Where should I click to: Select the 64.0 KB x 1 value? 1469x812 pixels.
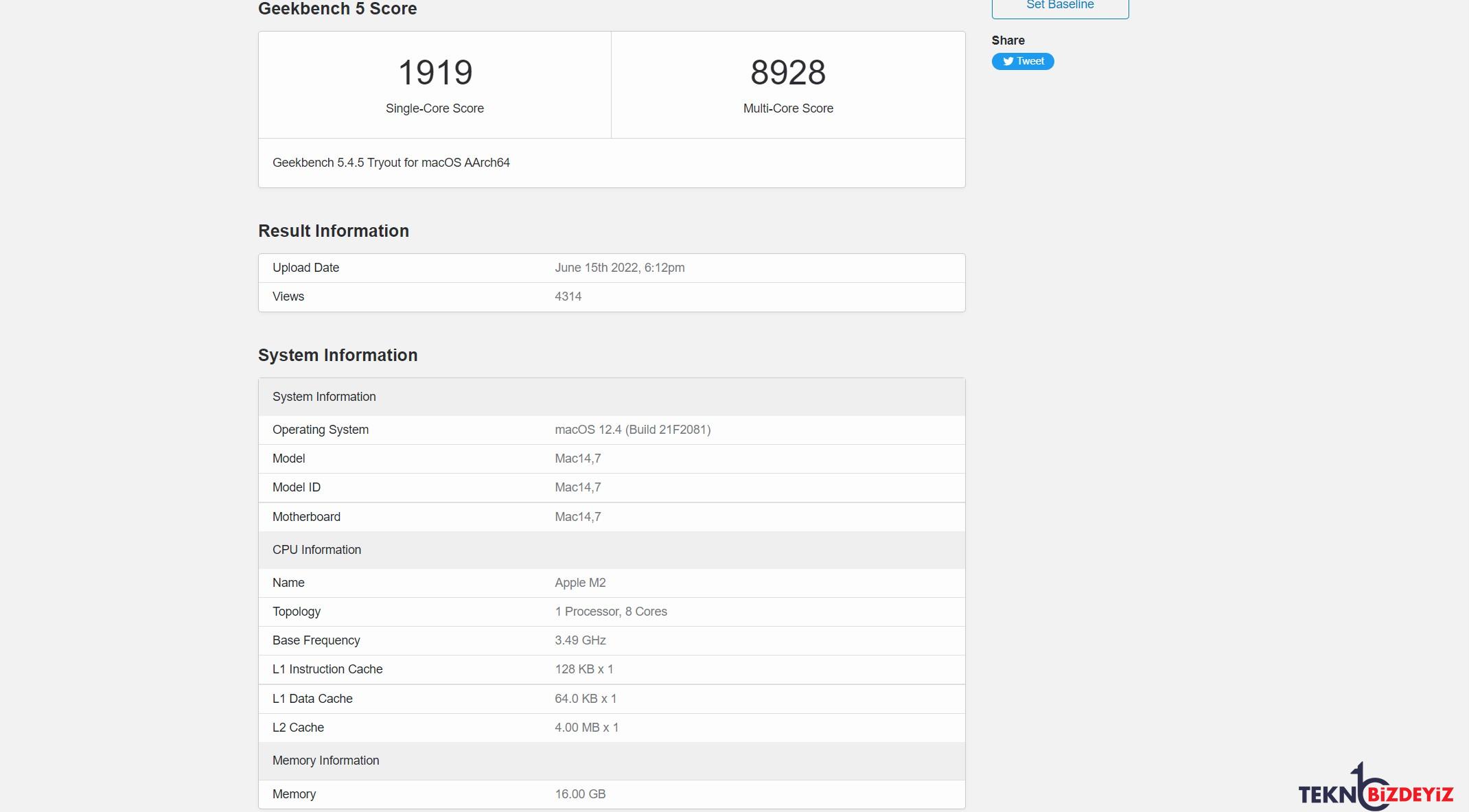pyautogui.click(x=586, y=699)
